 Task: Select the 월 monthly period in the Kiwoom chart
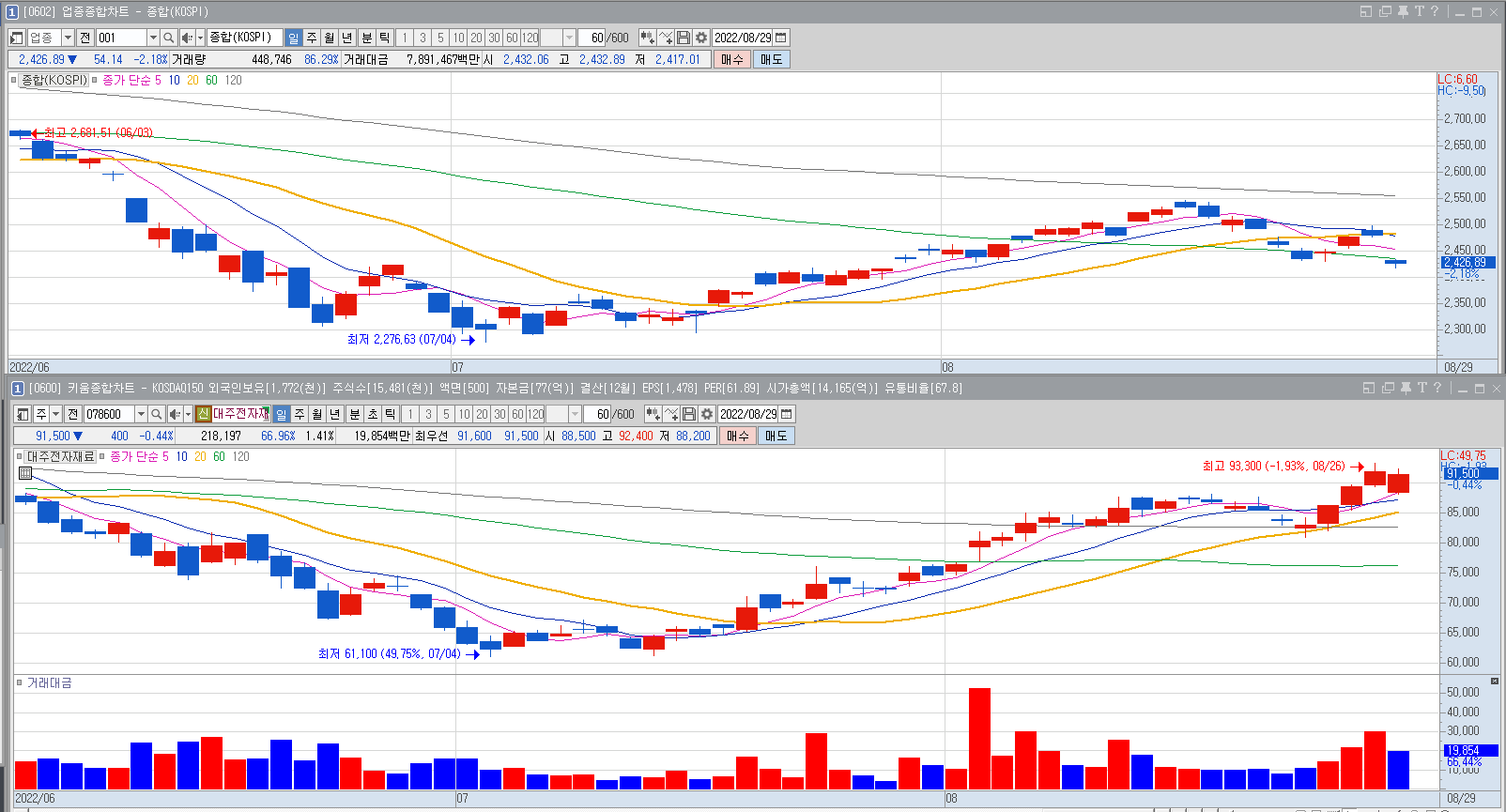click(x=317, y=414)
